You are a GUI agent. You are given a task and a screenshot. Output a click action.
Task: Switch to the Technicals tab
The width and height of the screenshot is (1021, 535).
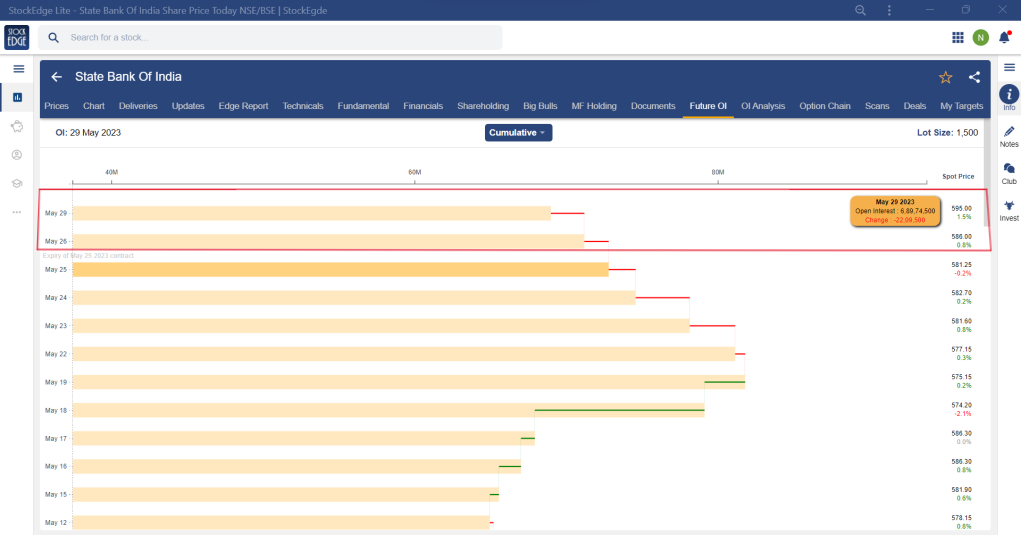click(x=303, y=106)
